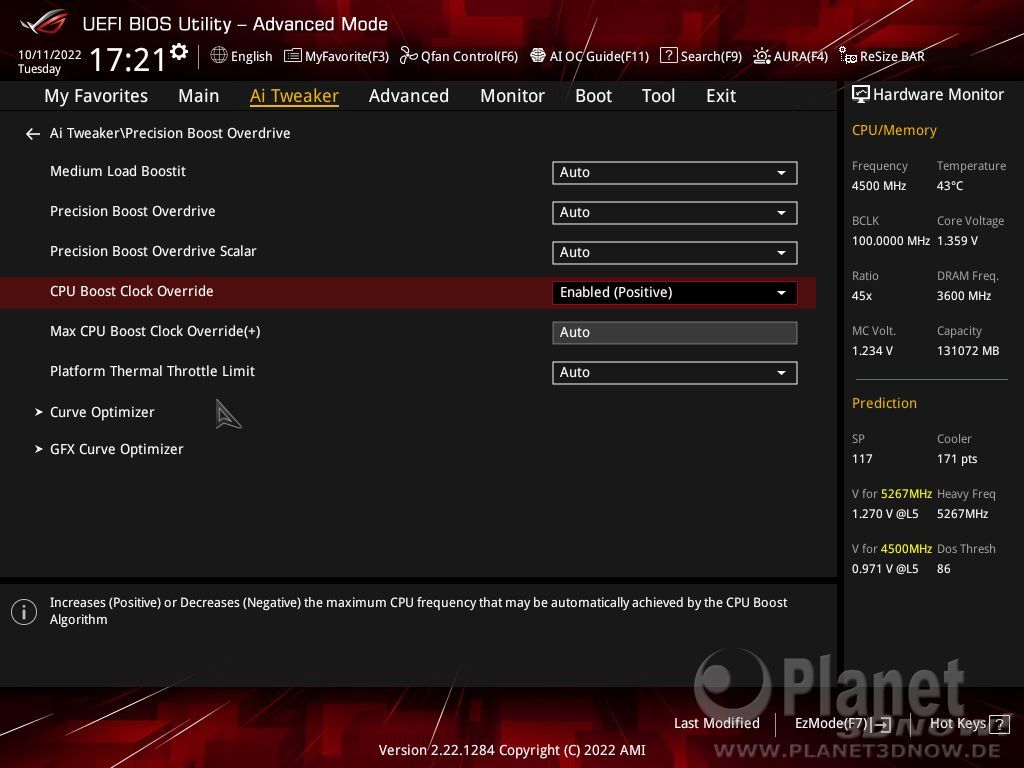The height and width of the screenshot is (768, 1024).
Task: Click the EzMode switch arrow icon
Action: (x=882, y=724)
